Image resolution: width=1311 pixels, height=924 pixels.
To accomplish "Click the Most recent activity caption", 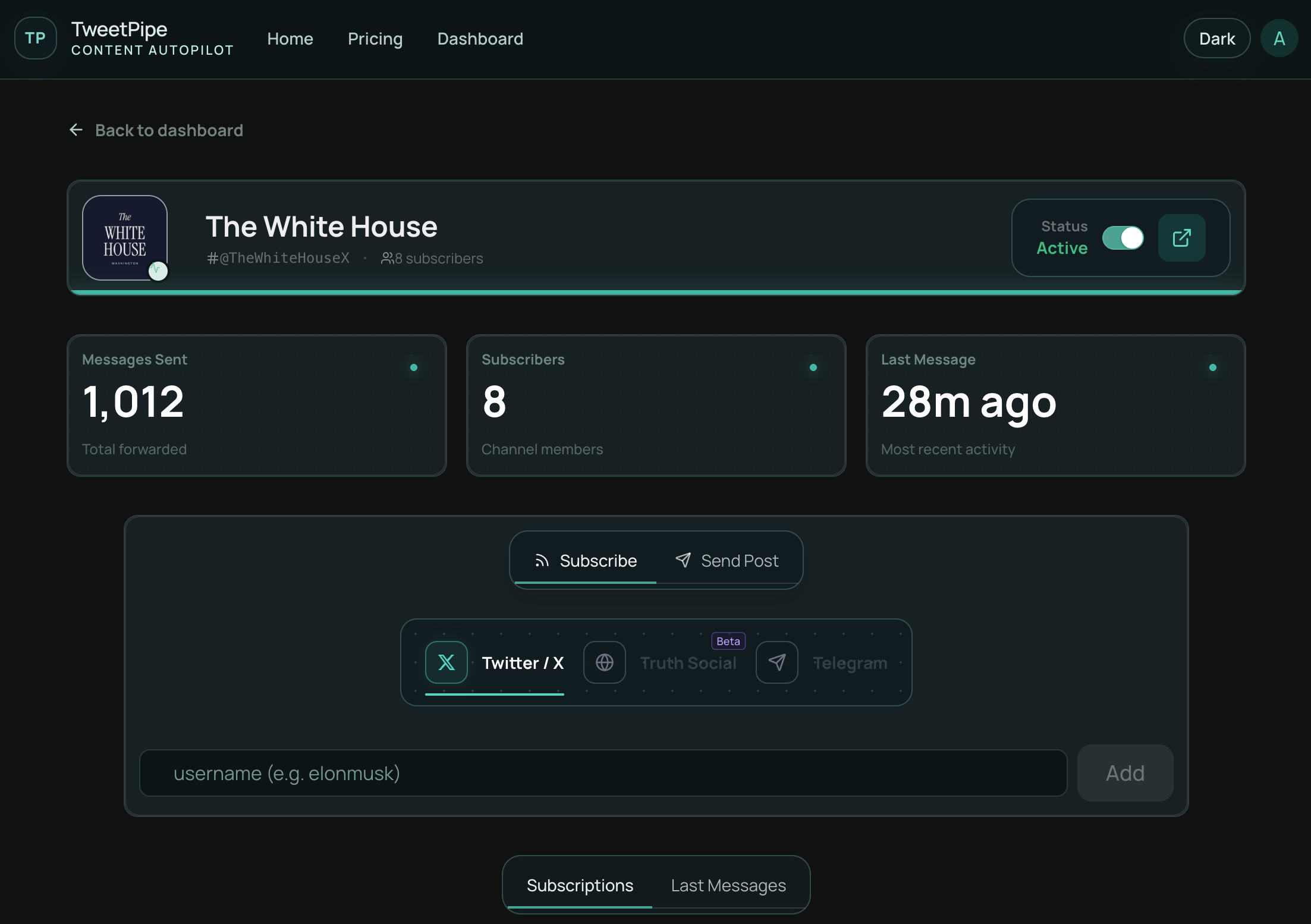I will click(x=948, y=450).
